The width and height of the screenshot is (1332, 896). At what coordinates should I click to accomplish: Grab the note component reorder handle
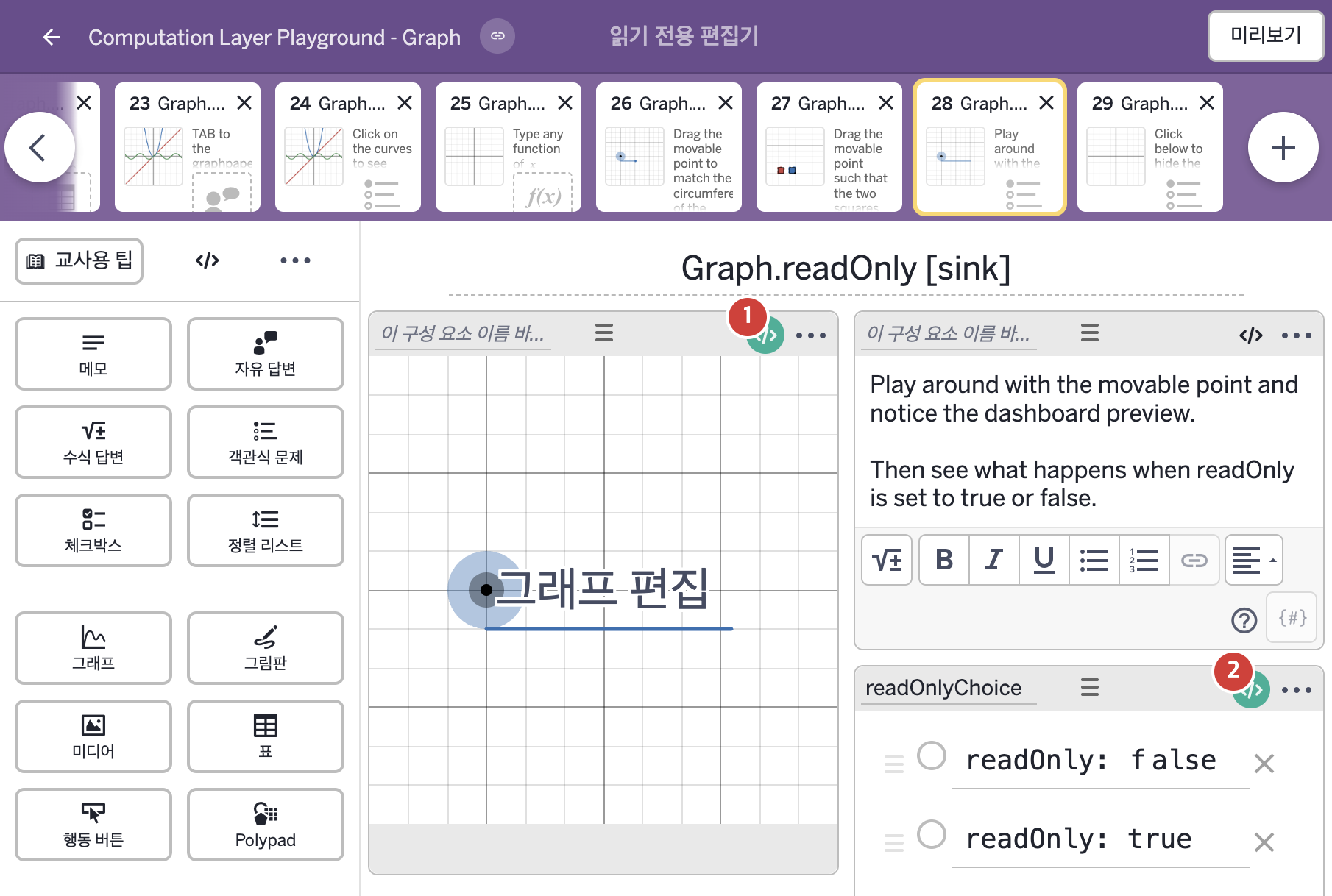tap(1090, 333)
